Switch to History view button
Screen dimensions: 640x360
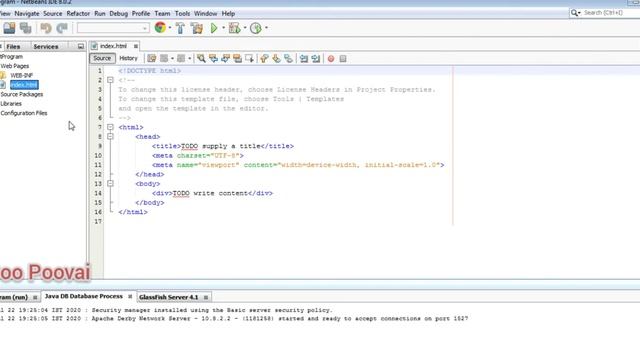[x=128, y=58]
